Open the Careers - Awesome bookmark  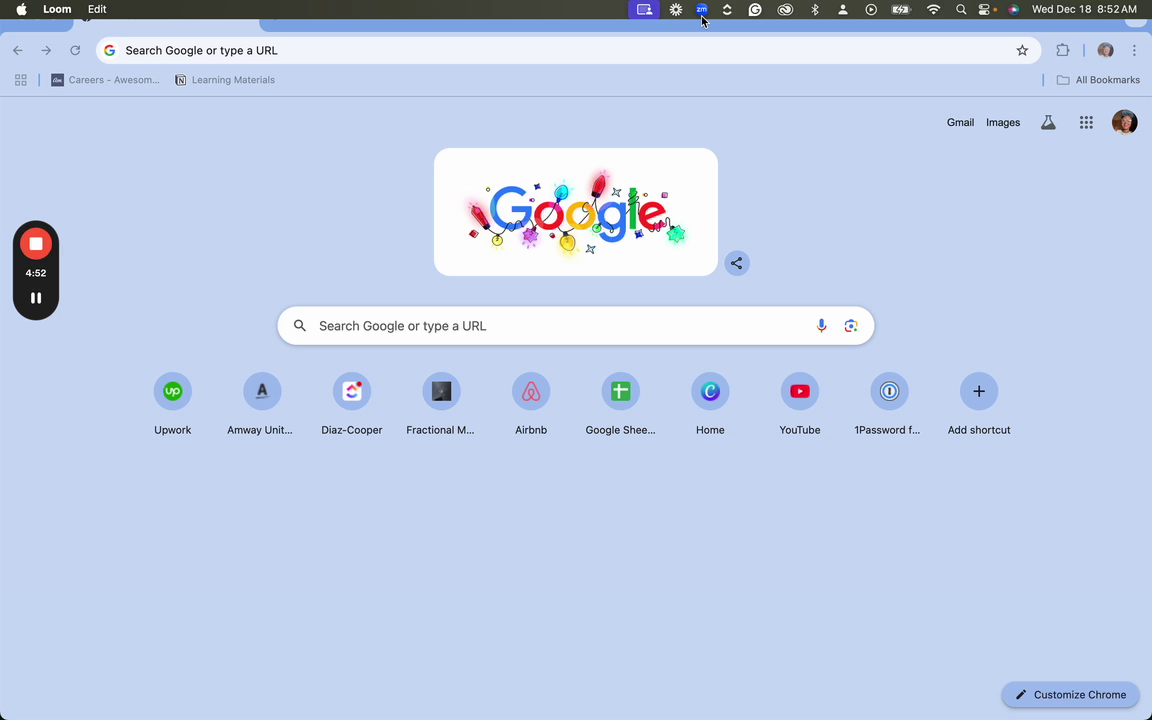click(x=105, y=80)
